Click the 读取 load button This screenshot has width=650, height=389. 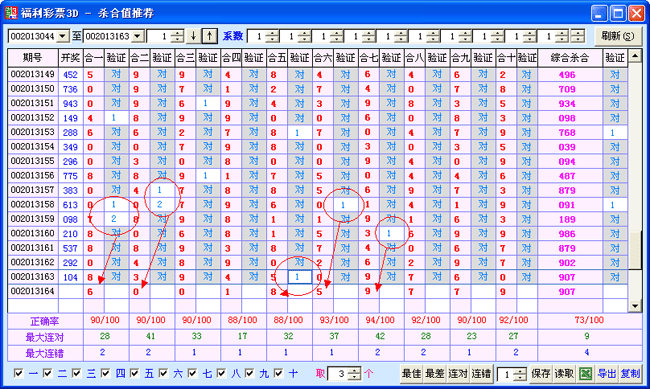[564, 374]
